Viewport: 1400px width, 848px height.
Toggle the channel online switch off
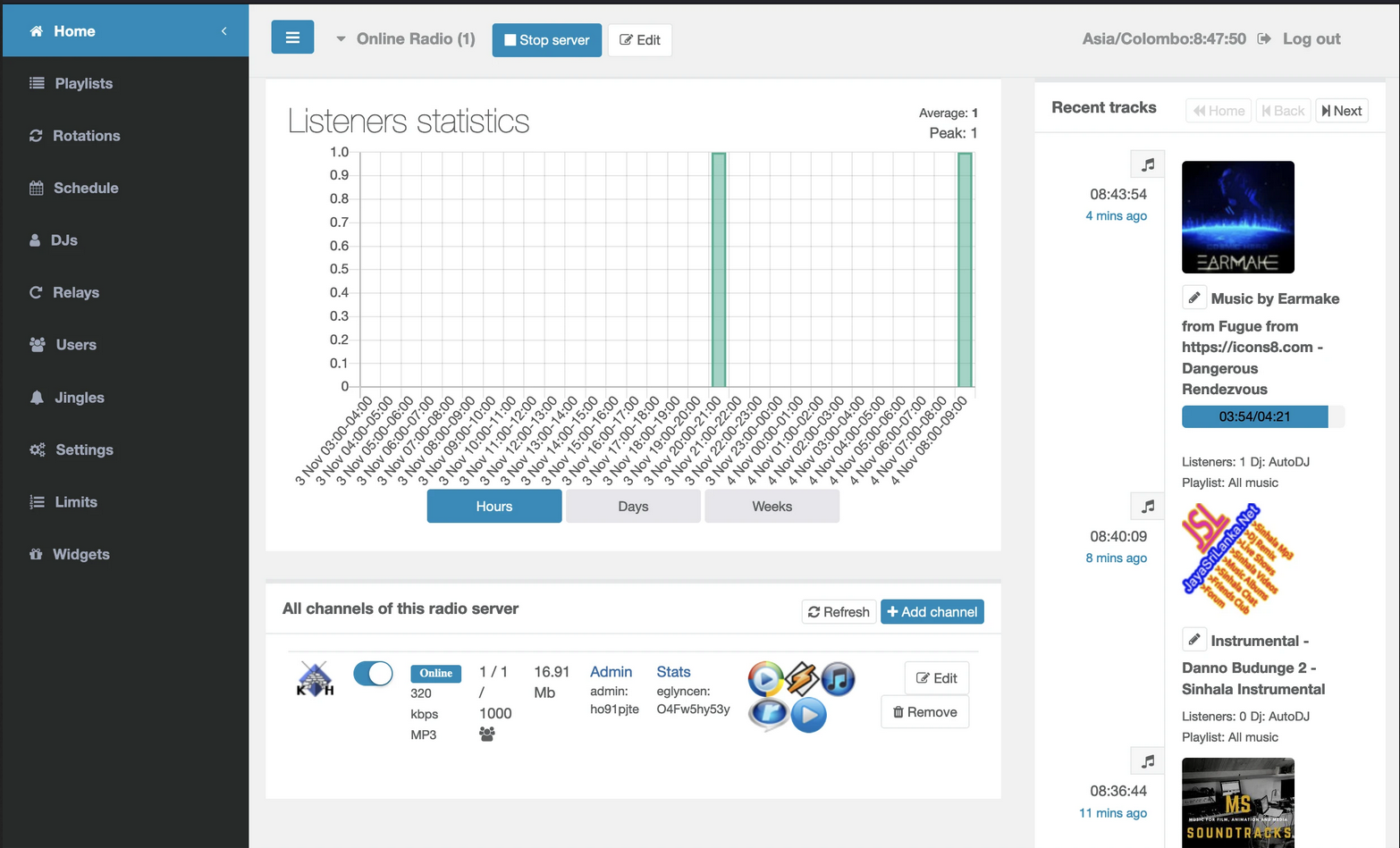(373, 674)
